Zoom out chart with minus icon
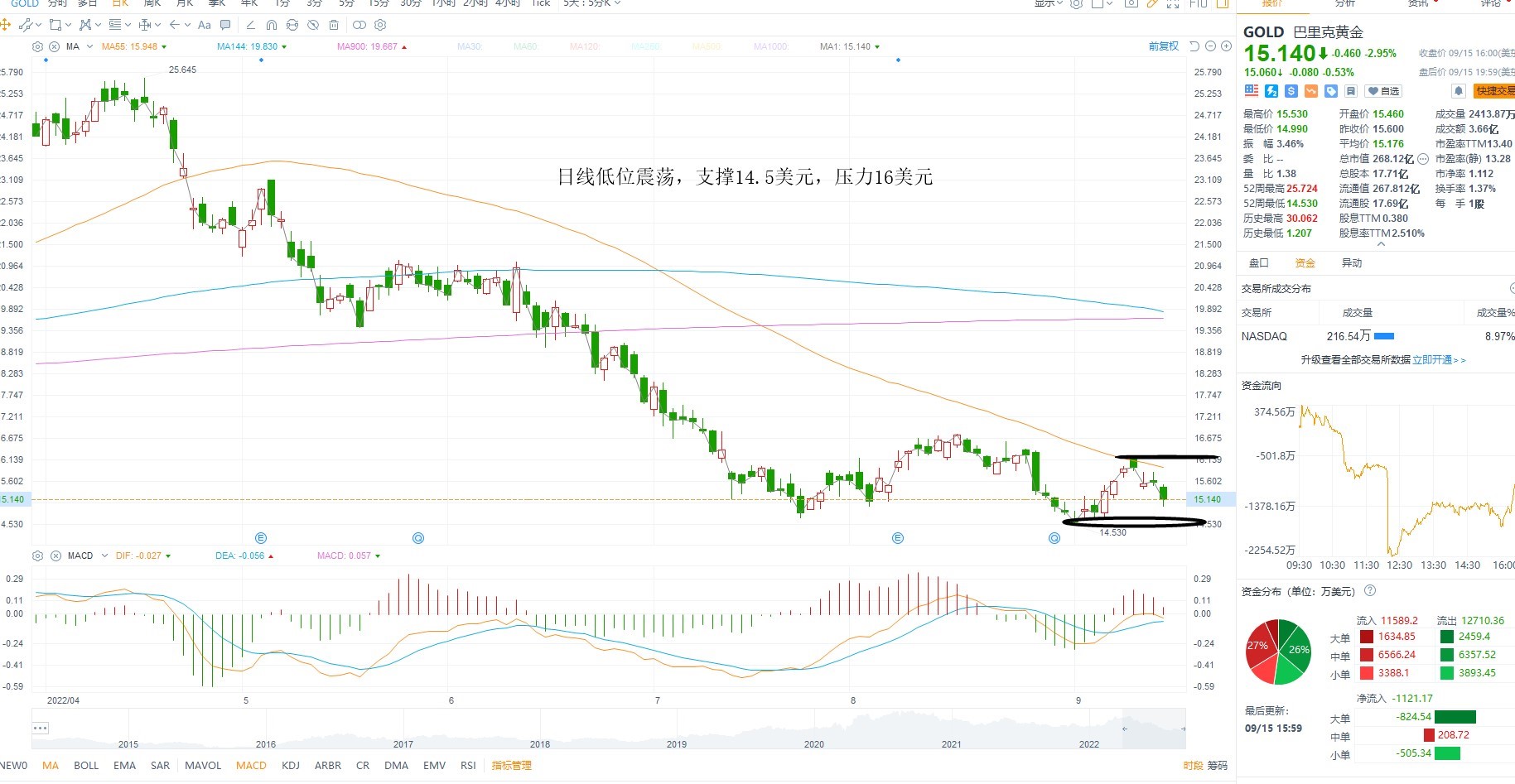The height and width of the screenshot is (784, 1515). tap(1211, 46)
